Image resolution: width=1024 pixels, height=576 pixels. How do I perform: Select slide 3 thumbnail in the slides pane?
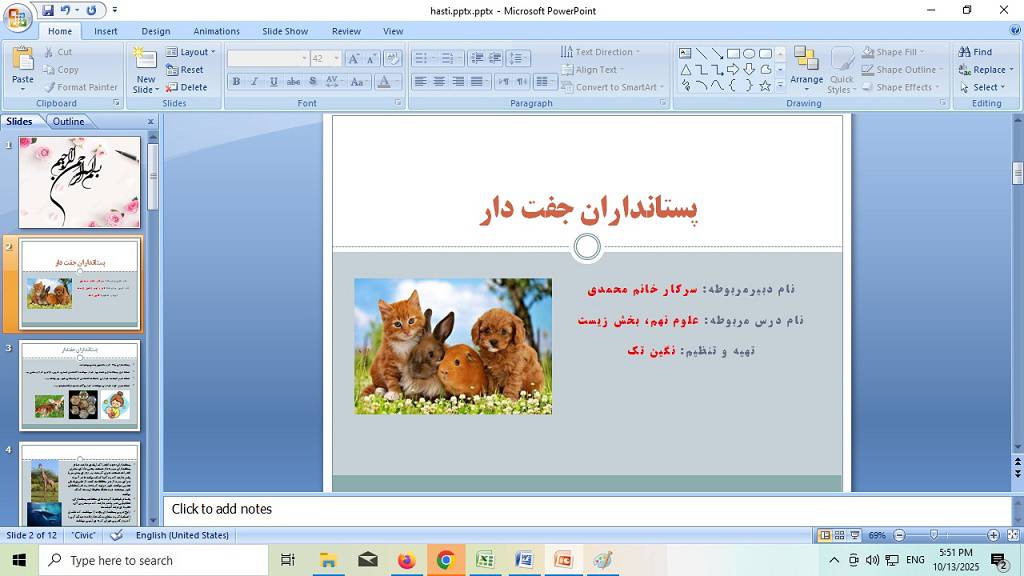(80, 383)
